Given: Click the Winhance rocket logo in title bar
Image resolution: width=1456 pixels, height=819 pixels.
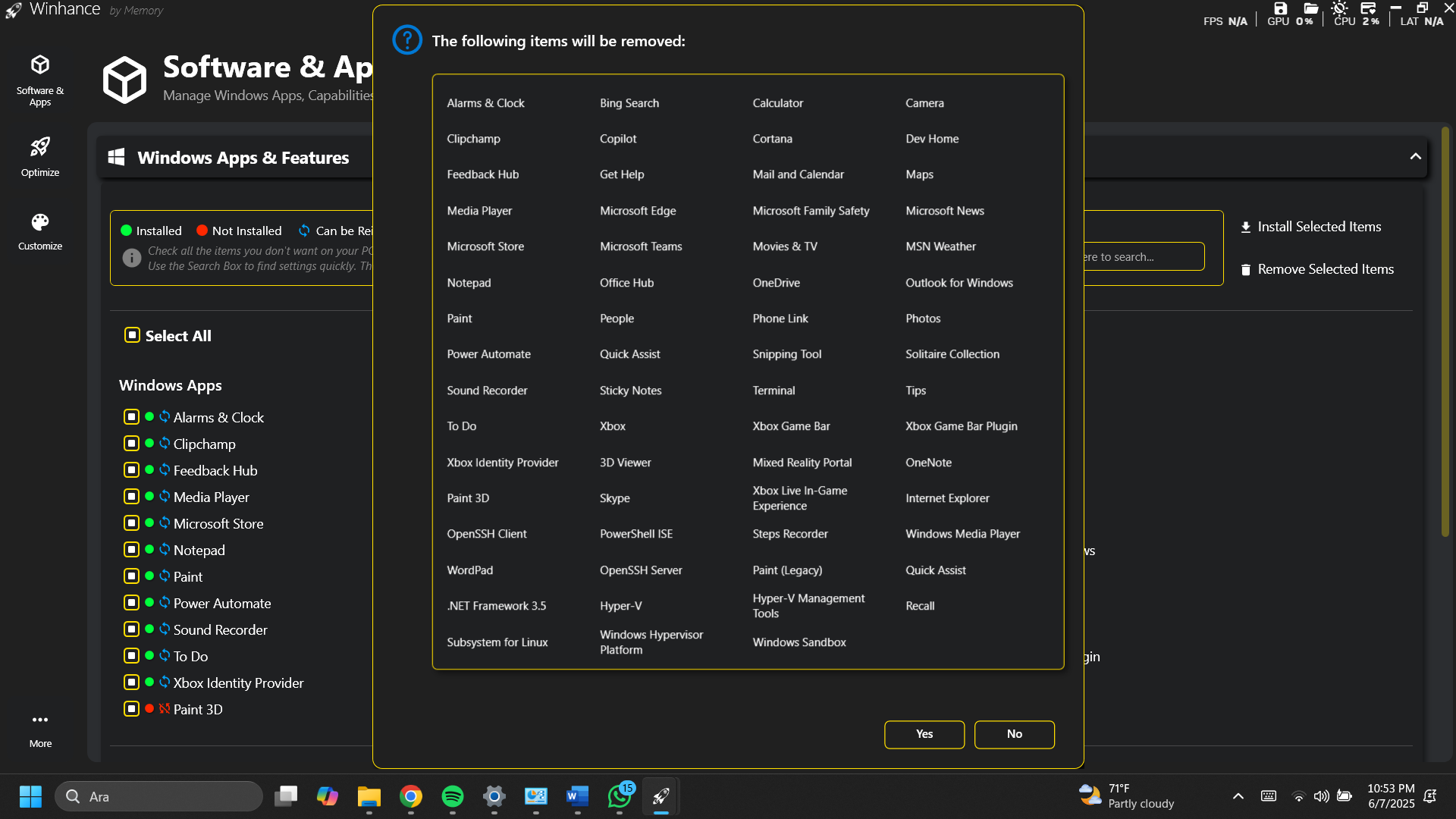Looking at the screenshot, I should [x=13, y=10].
